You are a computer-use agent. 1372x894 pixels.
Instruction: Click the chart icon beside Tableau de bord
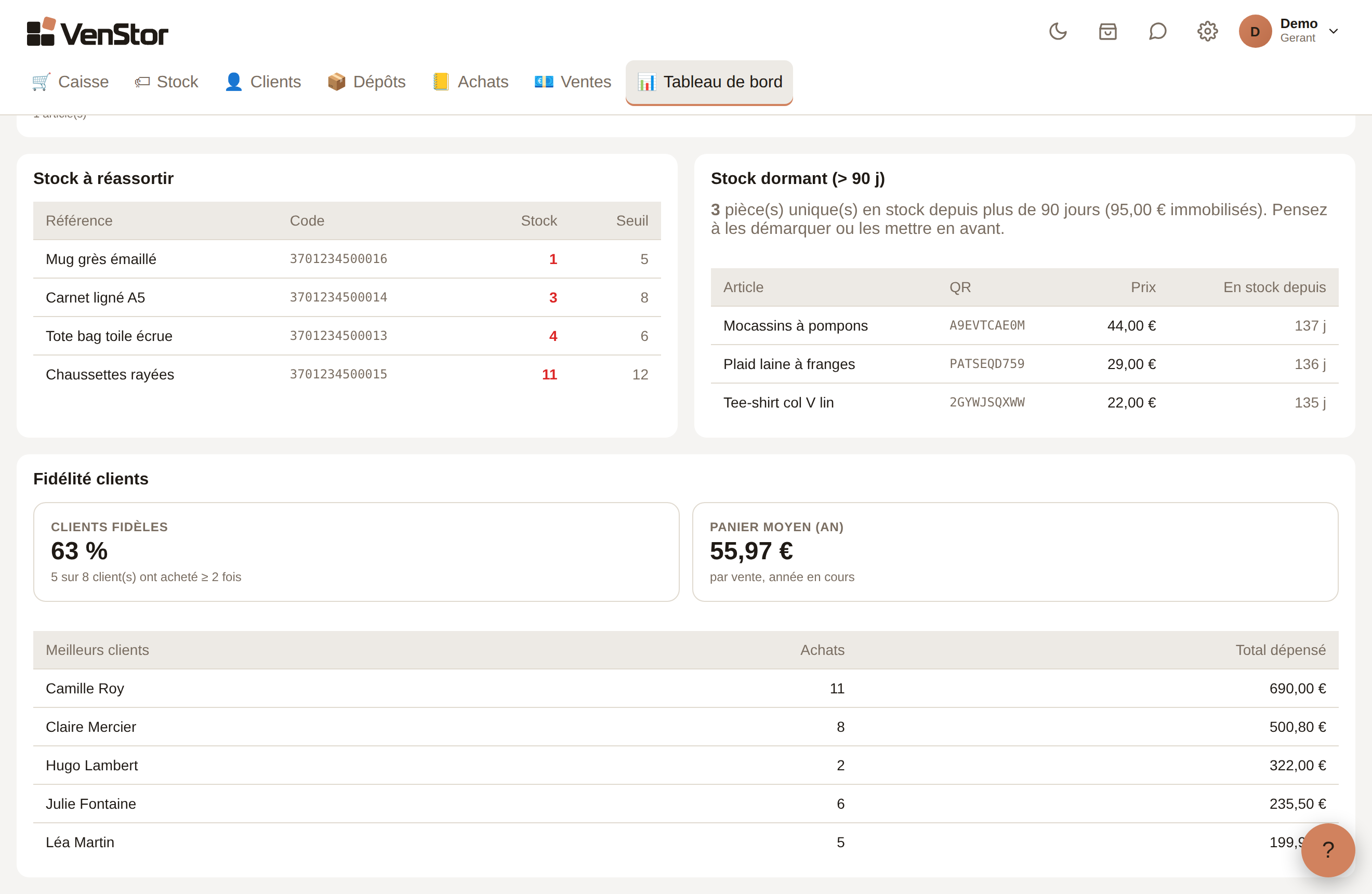pyautogui.click(x=646, y=82)
